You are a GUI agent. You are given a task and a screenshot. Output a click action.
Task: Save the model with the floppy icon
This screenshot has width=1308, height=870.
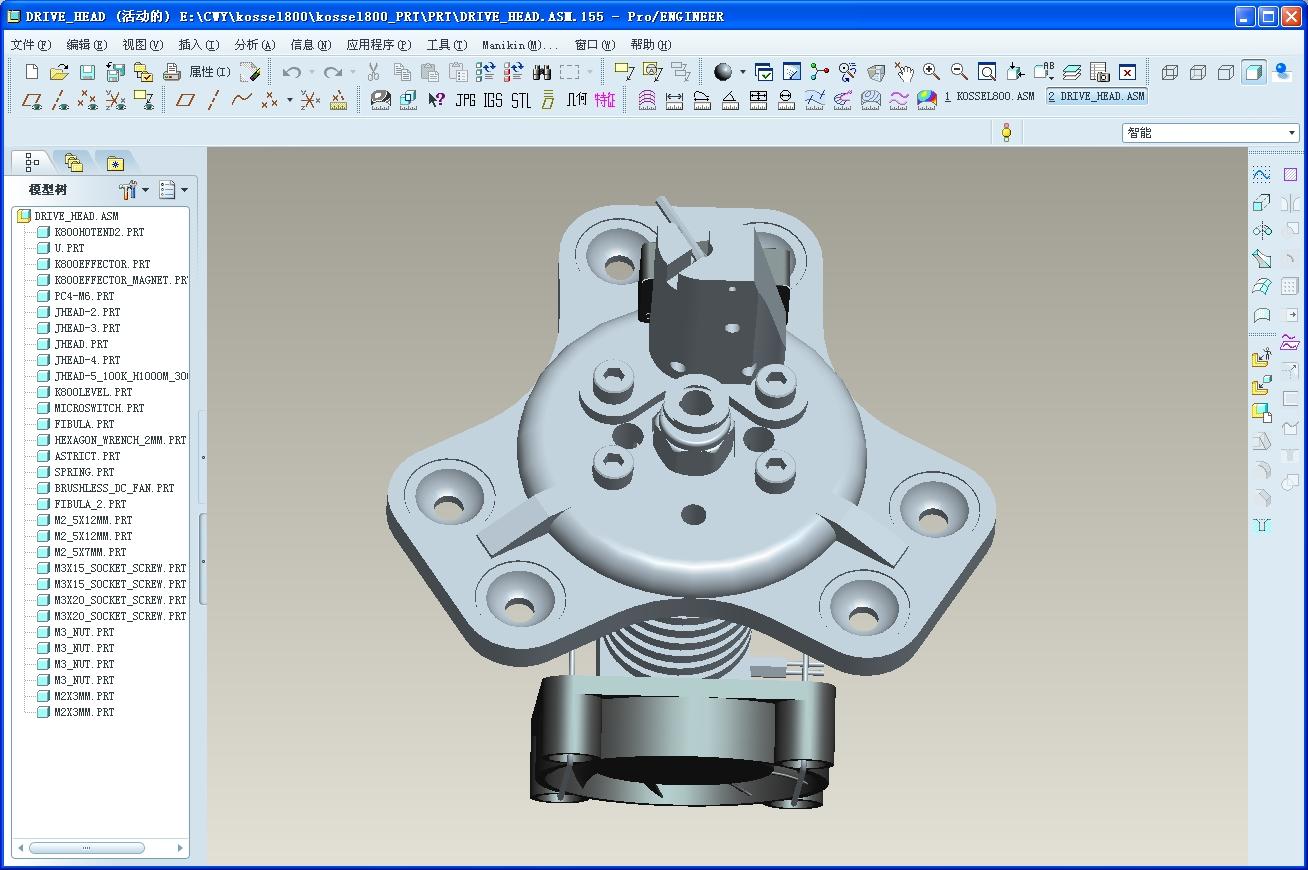pyautogui.click(x=87, y=72)
